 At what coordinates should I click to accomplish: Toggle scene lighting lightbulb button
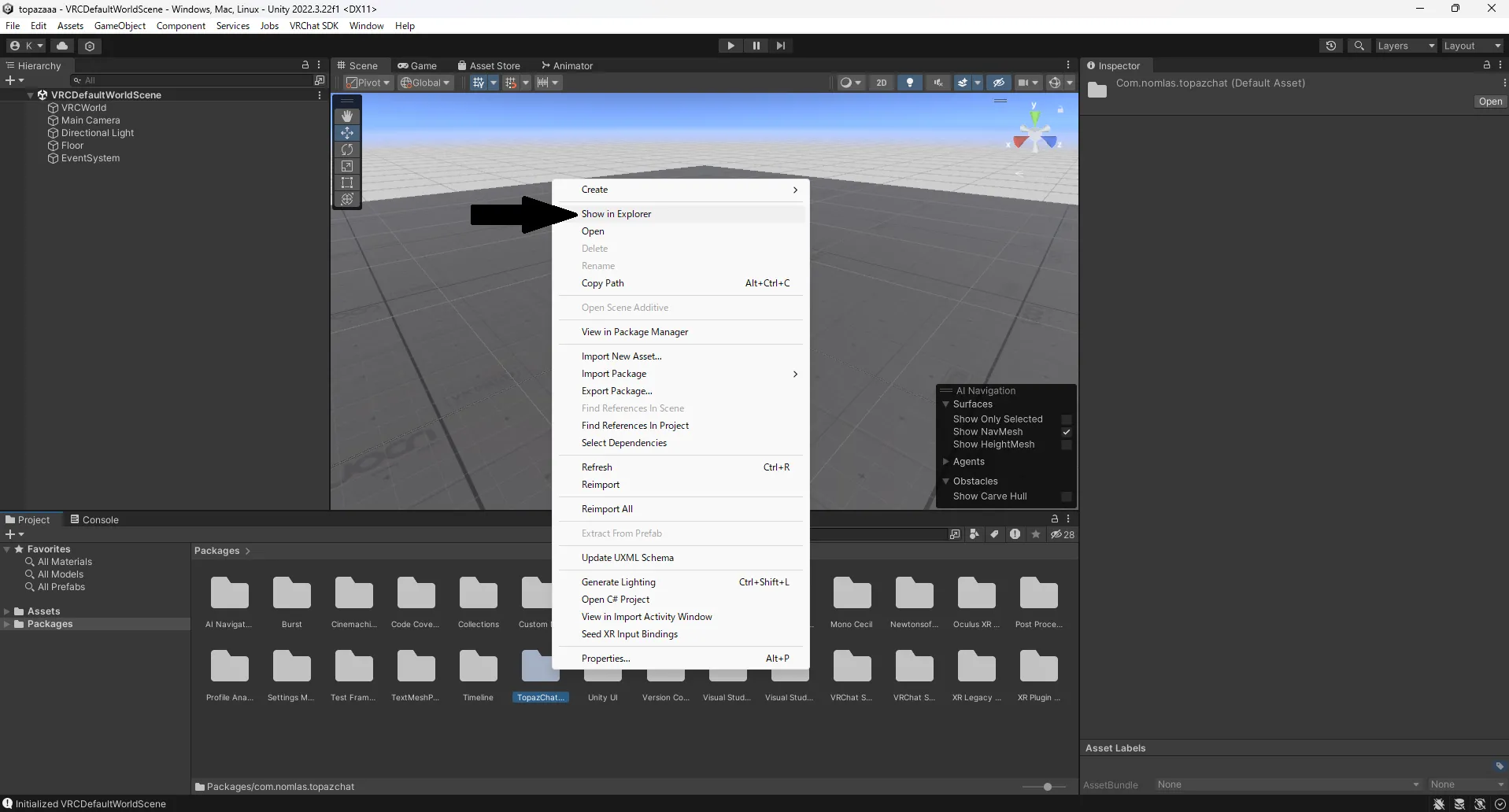tap(910, 83)
